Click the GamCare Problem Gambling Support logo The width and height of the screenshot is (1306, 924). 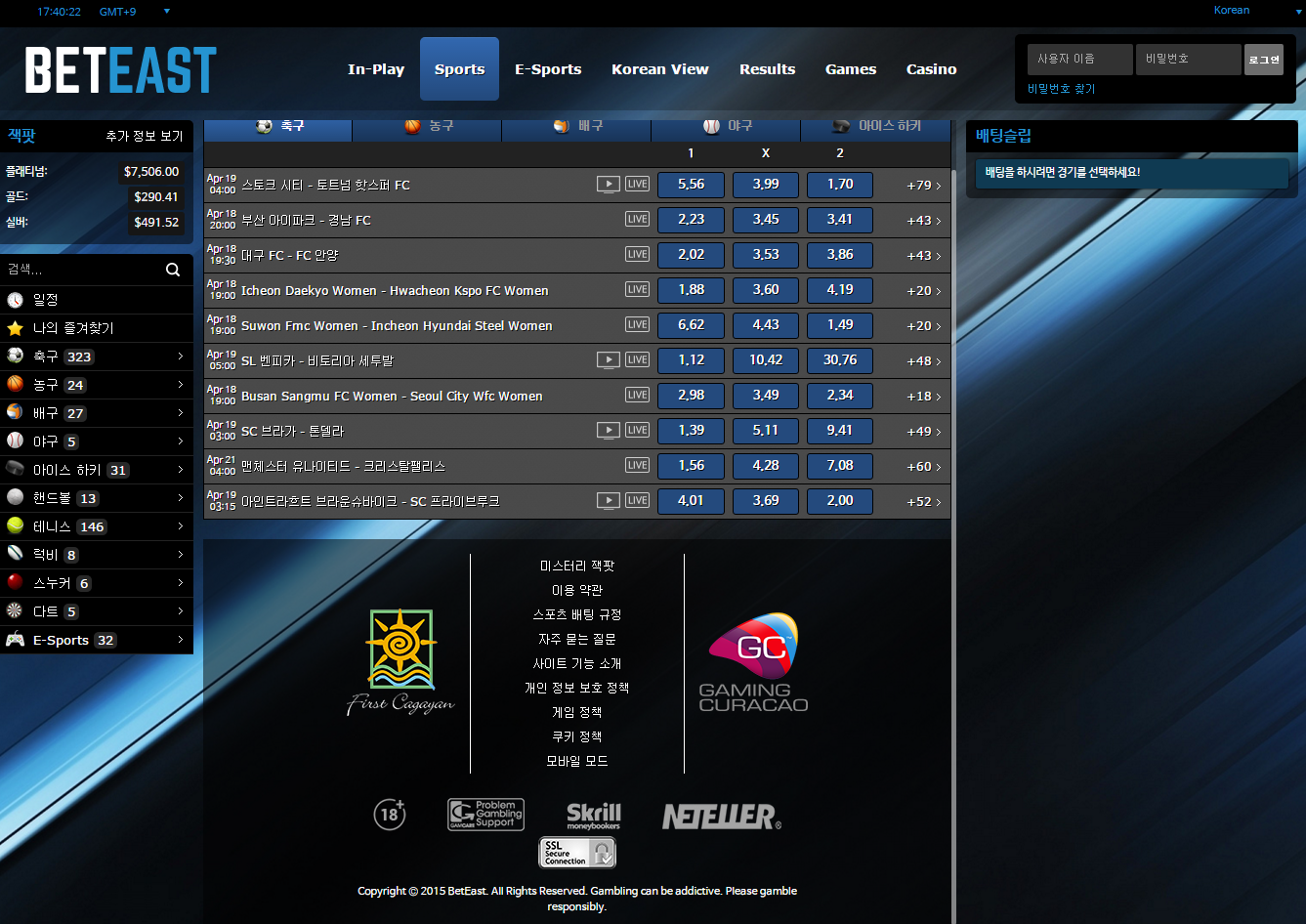(x=485, y=815)
